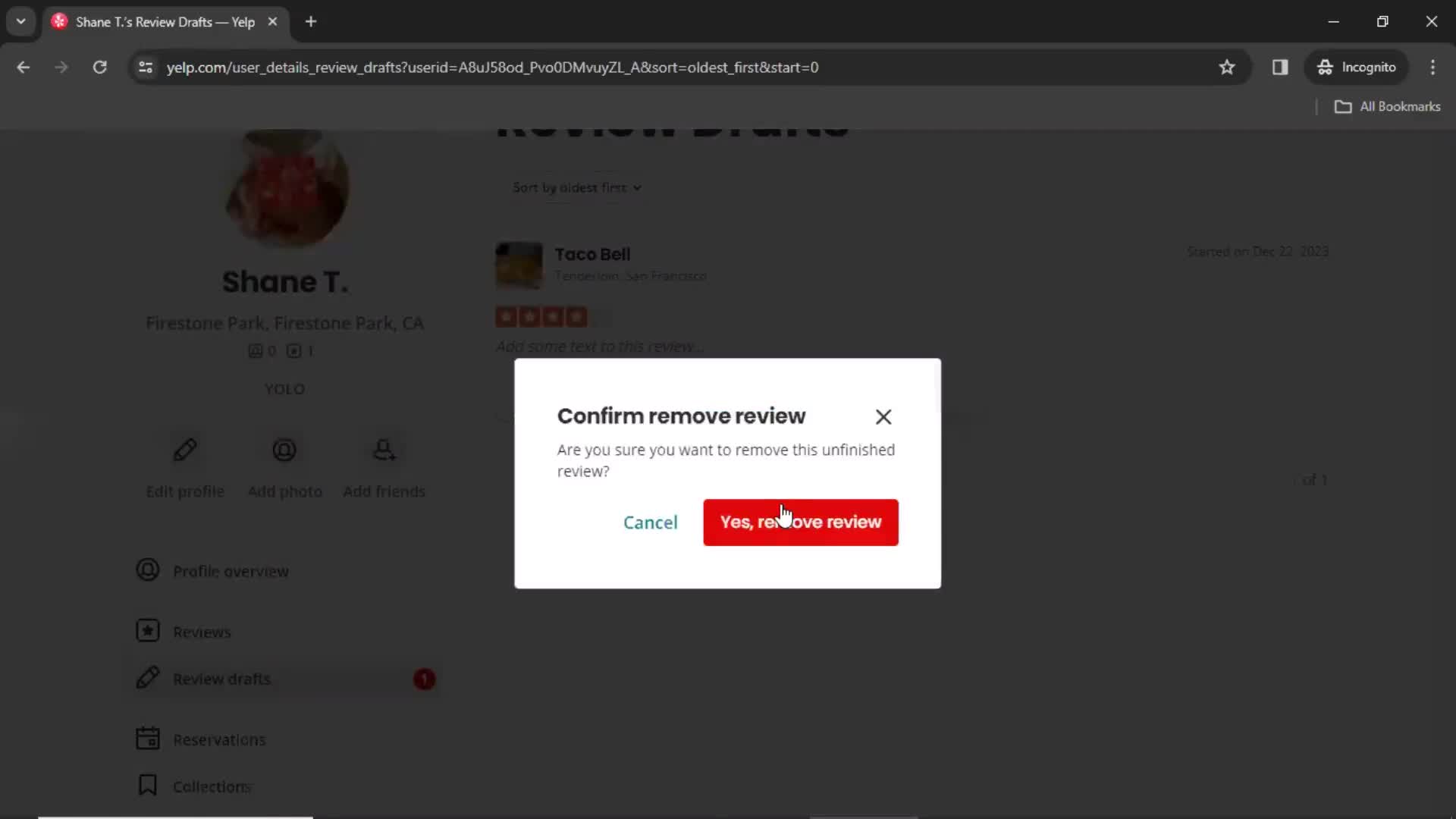Click the bookmark icon in address bar
1456x819 pixels.
tap(1229, 67)
